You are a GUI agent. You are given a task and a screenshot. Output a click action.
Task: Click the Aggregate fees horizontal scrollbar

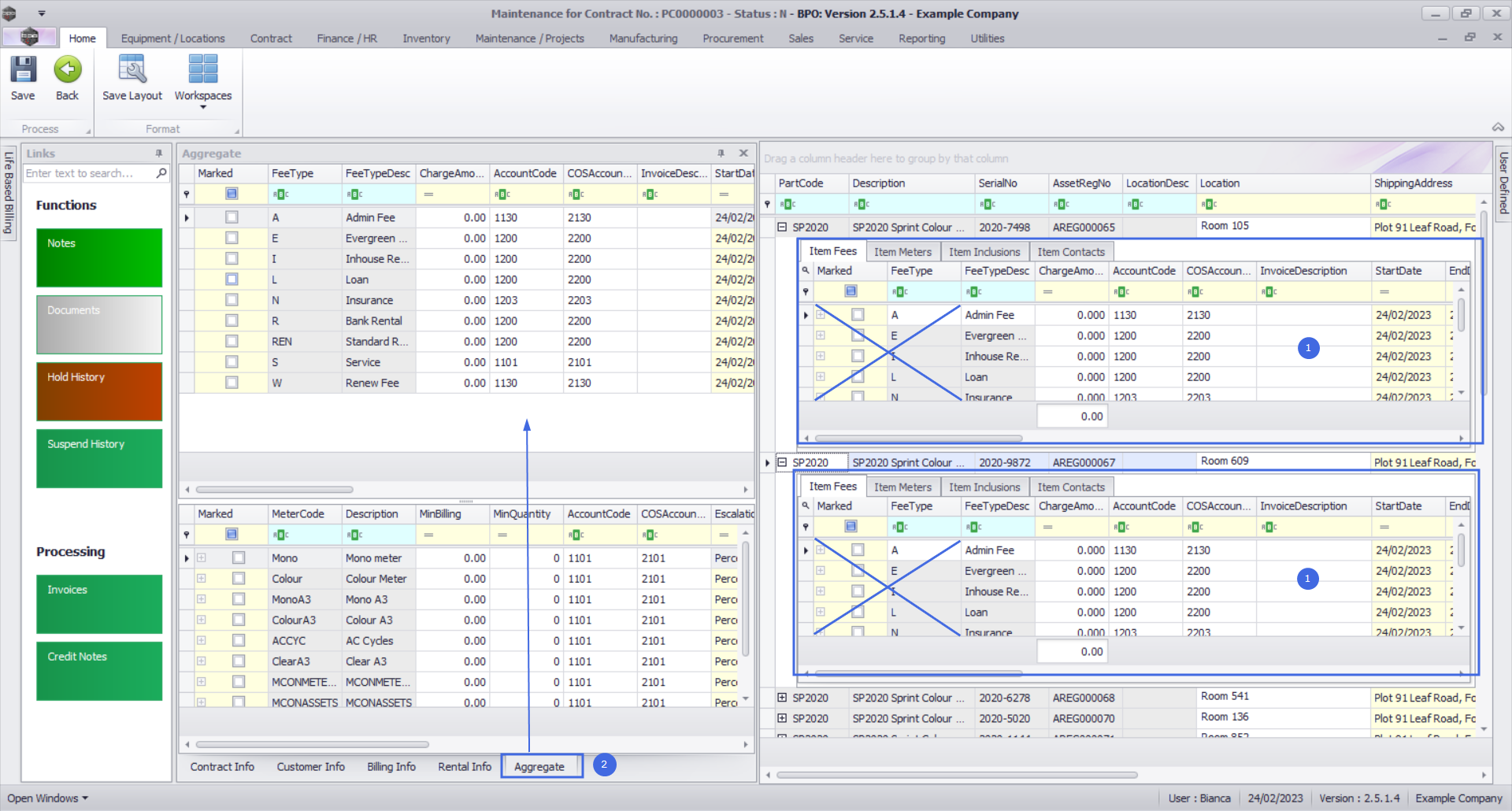coord(275,490)
